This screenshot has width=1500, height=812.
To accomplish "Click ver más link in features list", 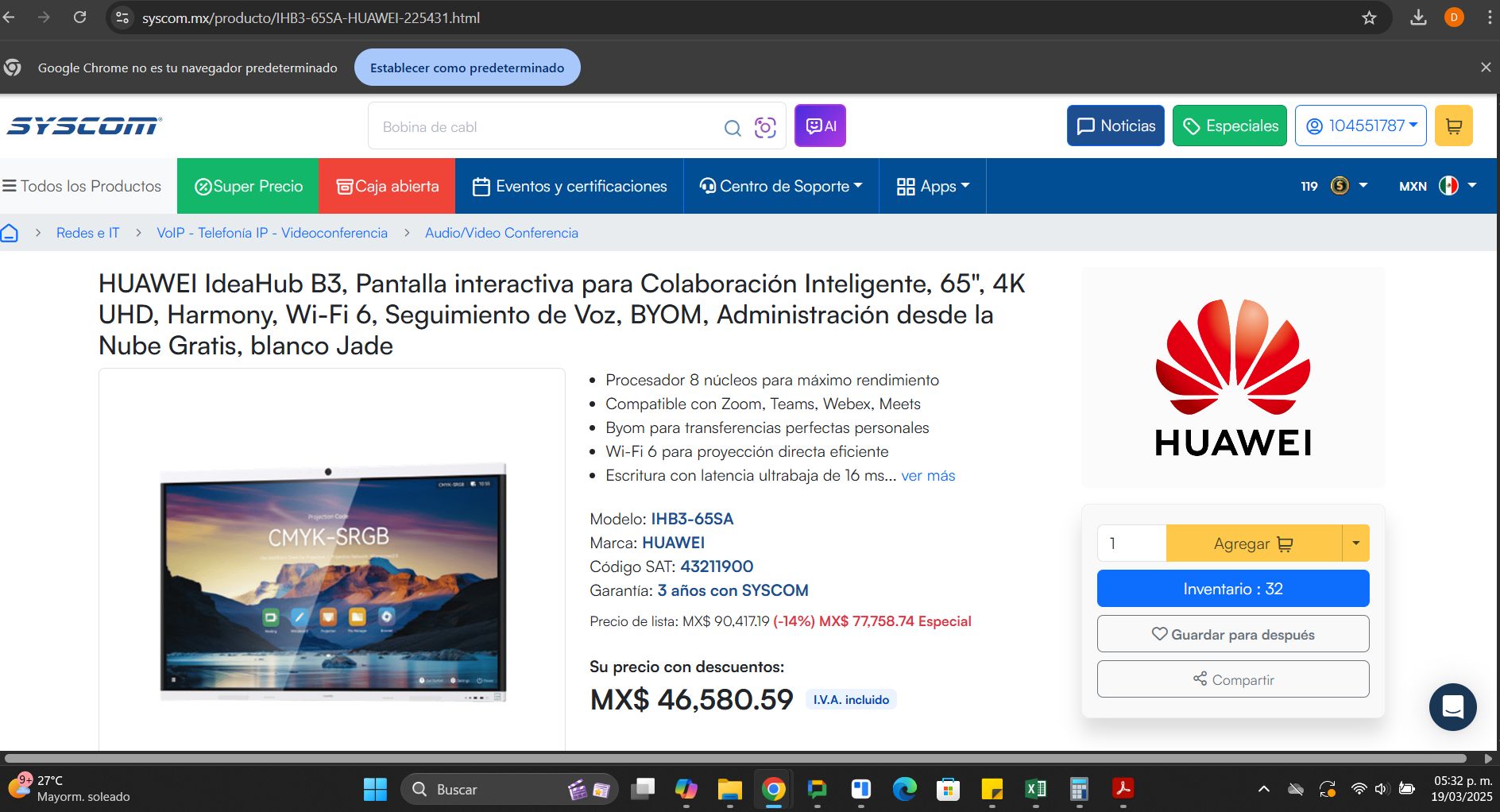I will click(x=928, y=475).
